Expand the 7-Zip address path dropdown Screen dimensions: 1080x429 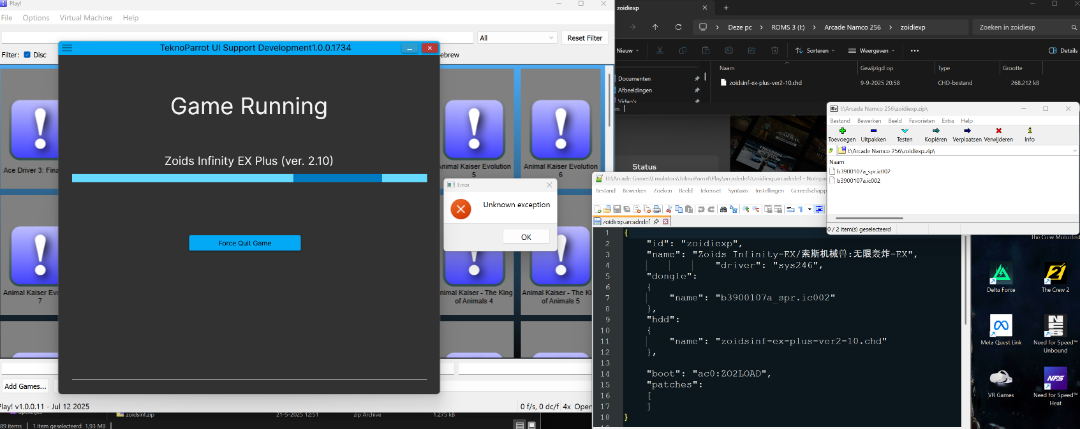[x=1074, y=150]
